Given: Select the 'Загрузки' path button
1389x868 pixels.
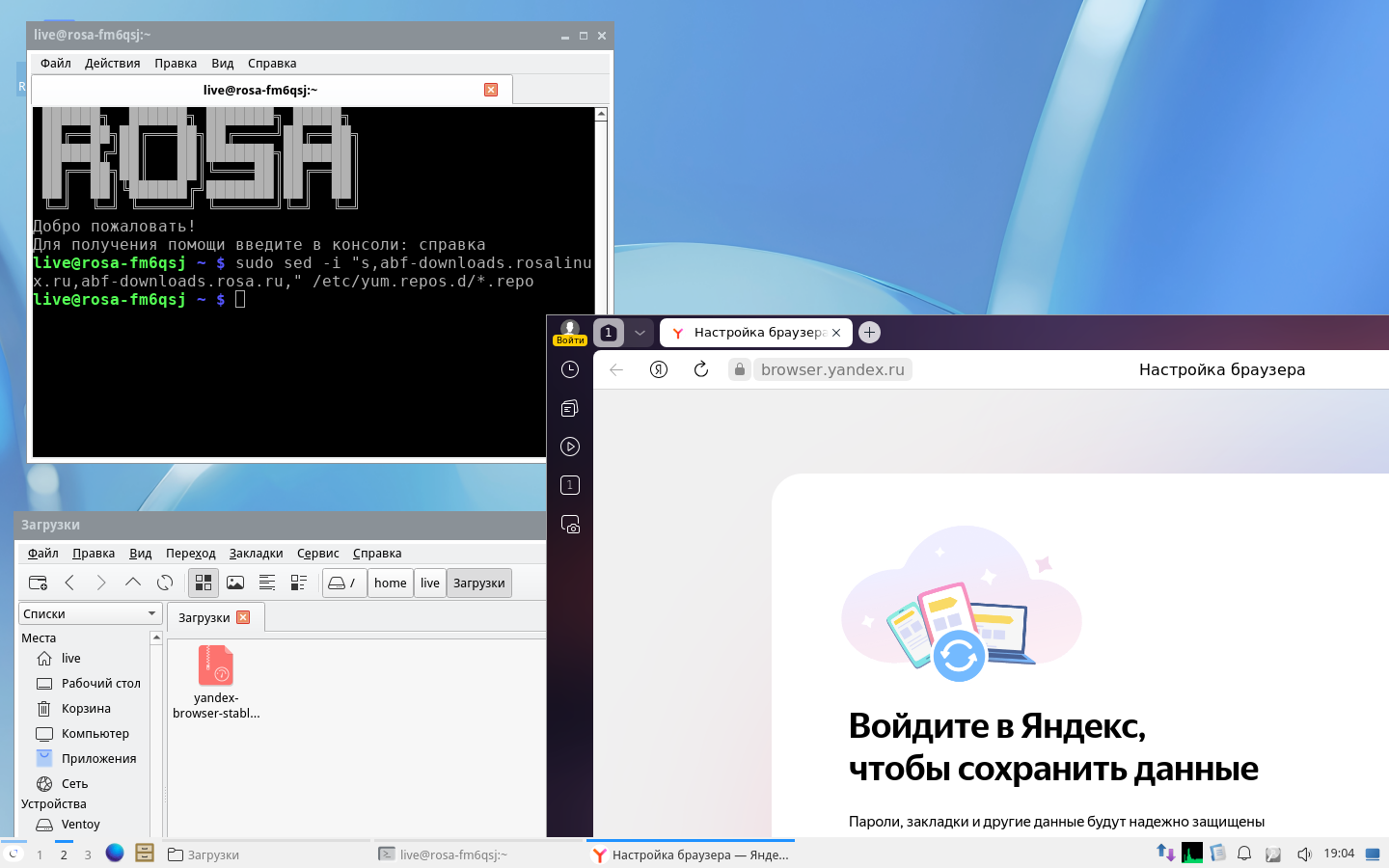Looking at the screenshot, I should pos(479,583).
